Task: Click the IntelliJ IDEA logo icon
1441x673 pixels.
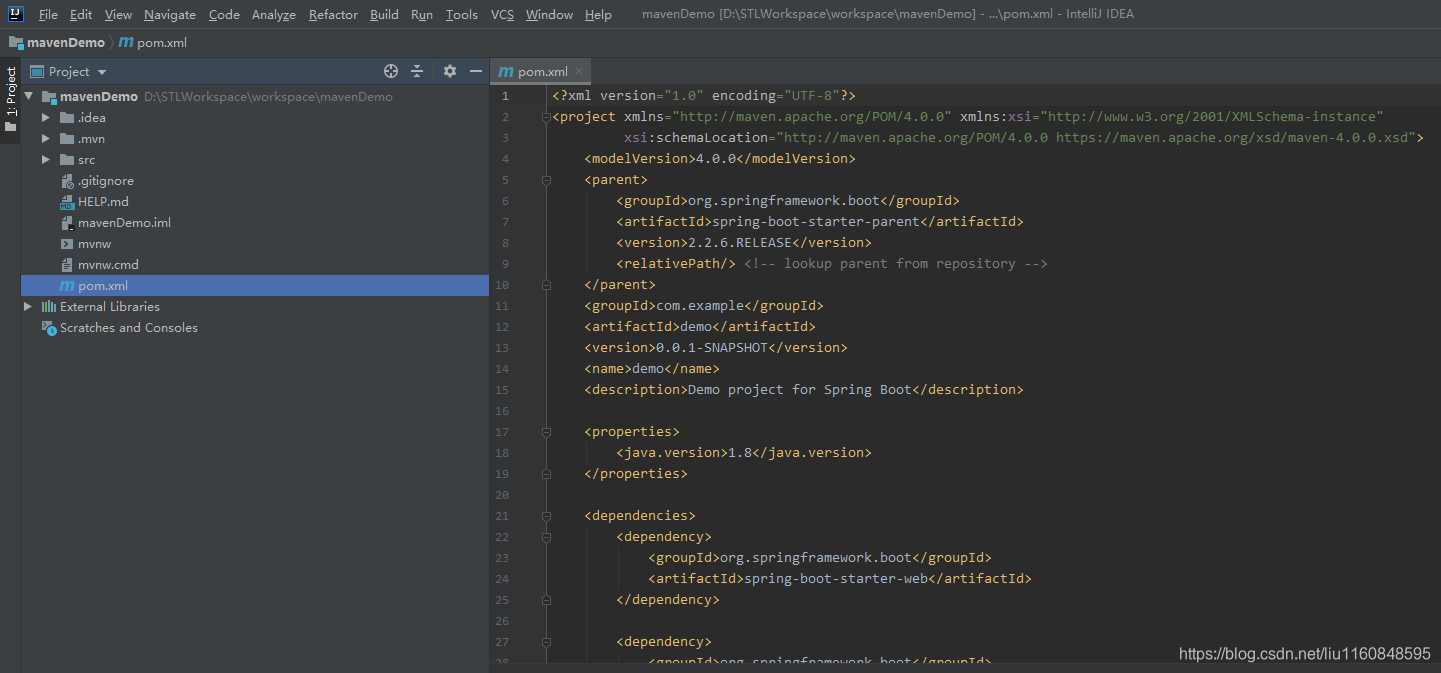Action: [15, 14]
